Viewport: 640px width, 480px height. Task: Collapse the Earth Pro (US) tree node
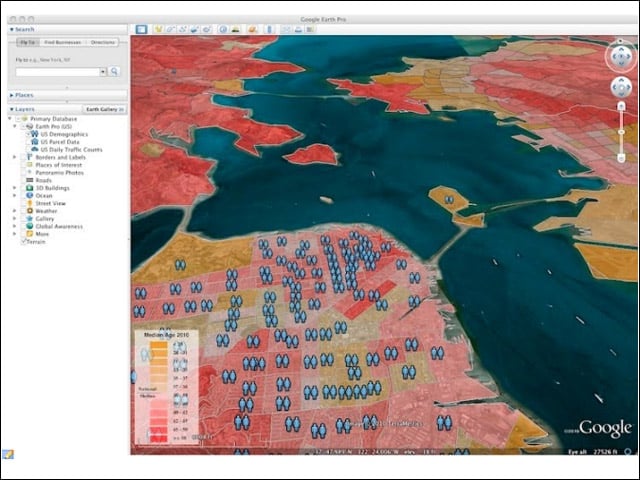coord(15,127)
